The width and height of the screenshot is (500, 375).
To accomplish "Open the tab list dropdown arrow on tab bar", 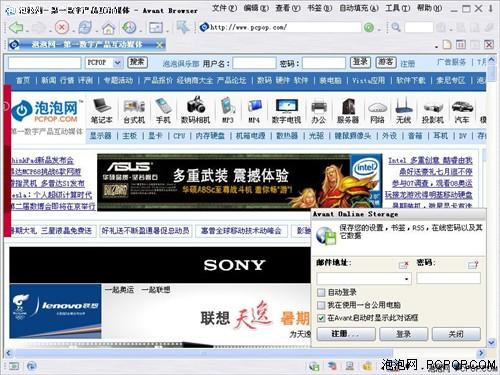I will pos(436,46).
